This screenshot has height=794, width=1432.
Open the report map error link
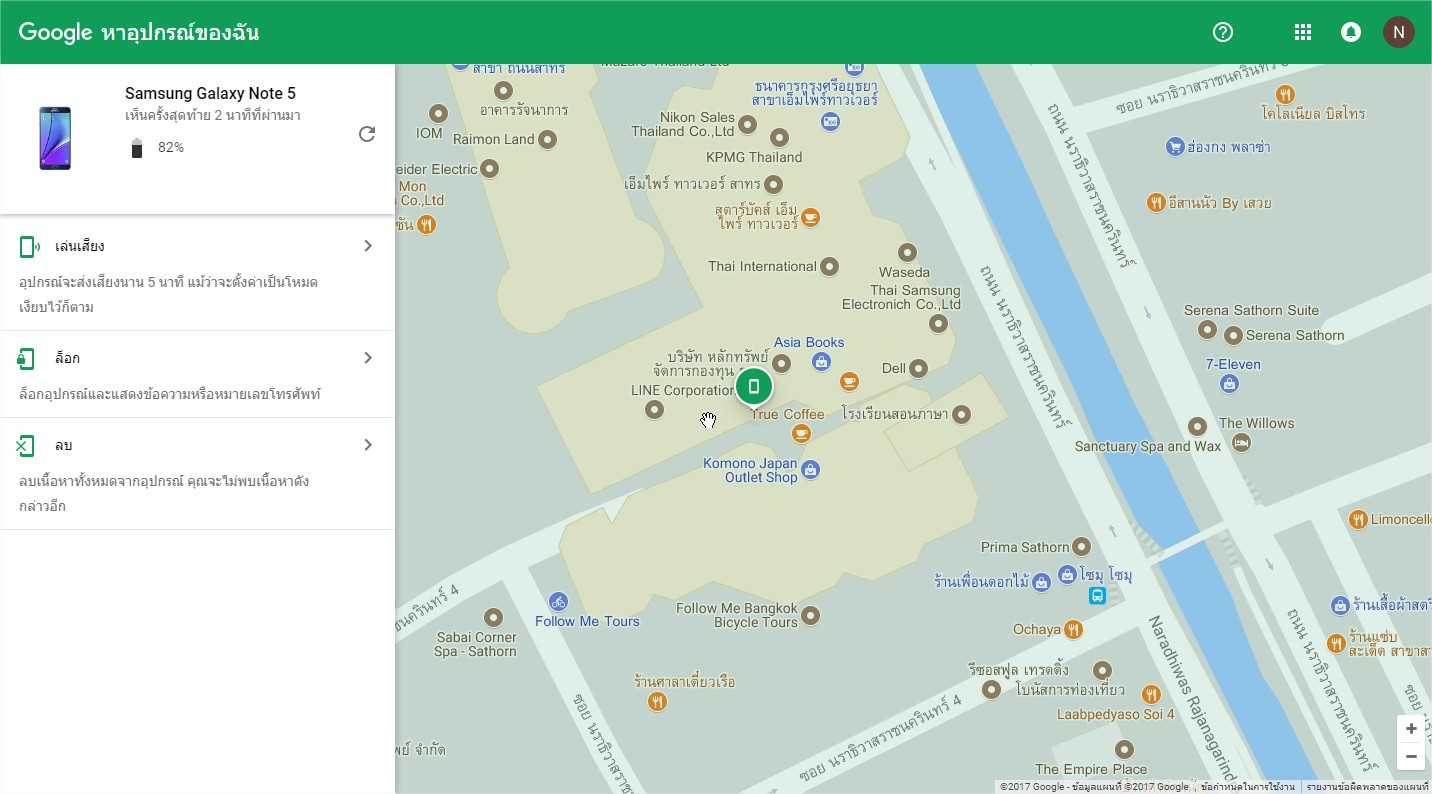tap(1367, 787)
